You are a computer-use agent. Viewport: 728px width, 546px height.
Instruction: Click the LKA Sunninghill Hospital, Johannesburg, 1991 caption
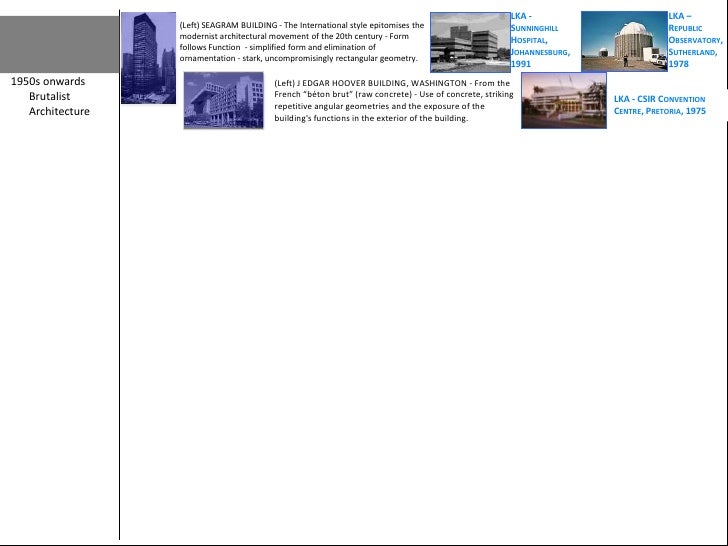tap(540, 40)
